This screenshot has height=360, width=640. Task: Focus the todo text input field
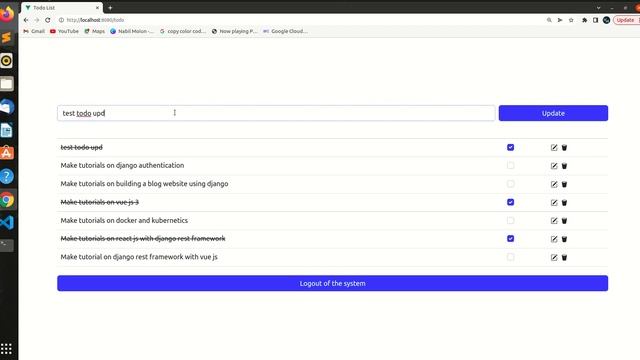276,113
